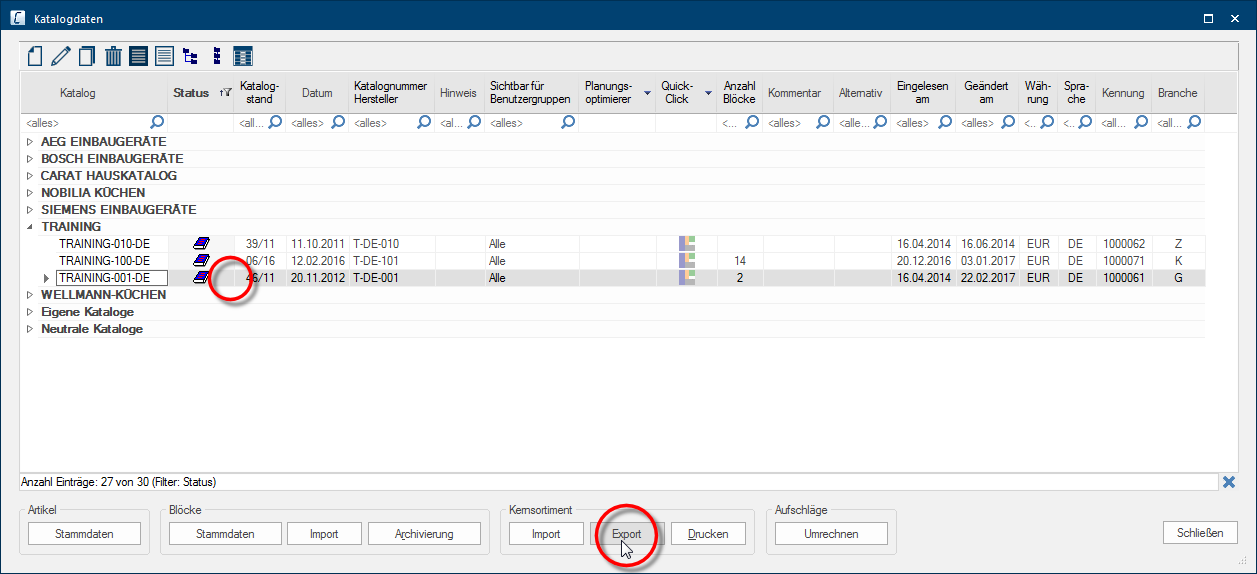
Task: Click the Kernsortiment Export button
Action: tap(626, 534)
